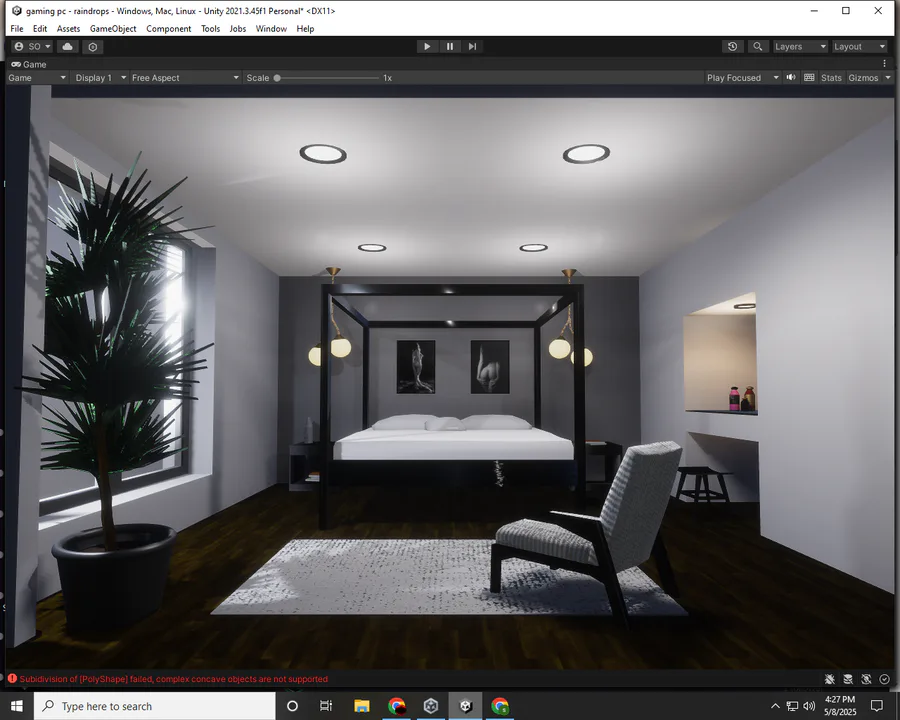The height and width of the screenshot is (720, 900).
Task: Open the File menu
Action: click(x=17, y=29)
